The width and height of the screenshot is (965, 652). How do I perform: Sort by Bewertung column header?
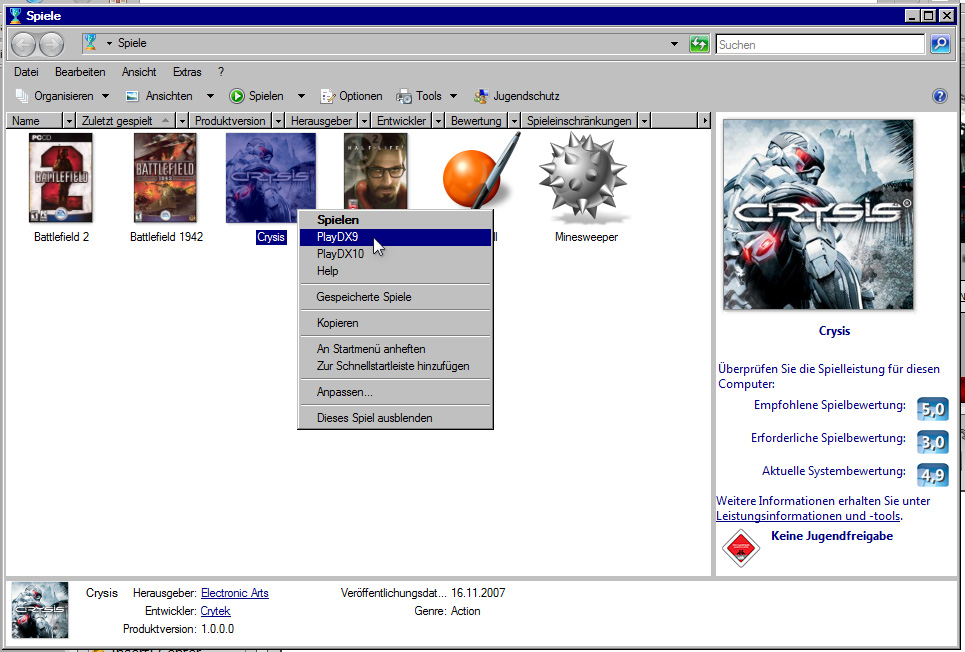point(476,121)
